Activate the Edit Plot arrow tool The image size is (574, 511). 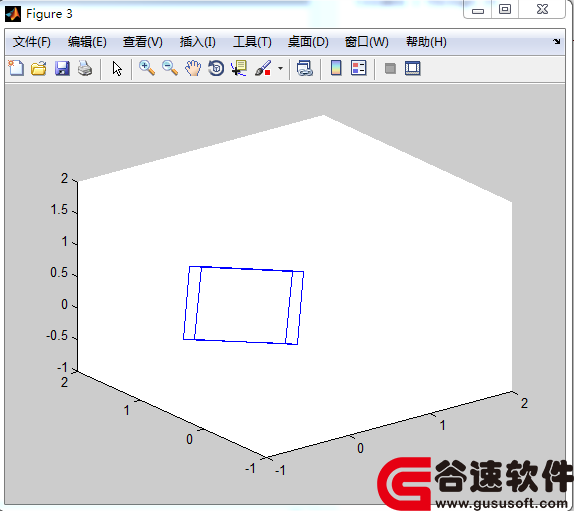(x=117, y=68)
